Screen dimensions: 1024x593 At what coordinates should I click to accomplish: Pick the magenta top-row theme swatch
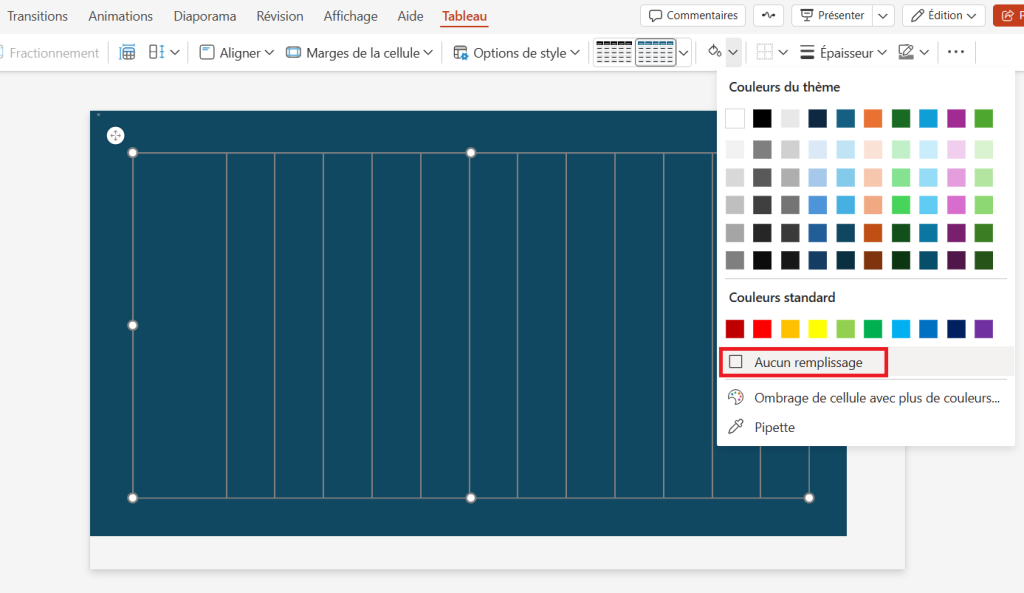click(x=956, y=118)
